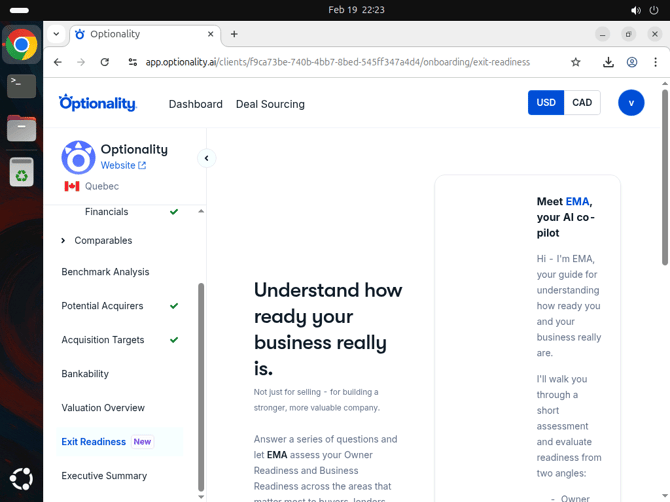Open the Trash dock icon

[x=21, y=172]
